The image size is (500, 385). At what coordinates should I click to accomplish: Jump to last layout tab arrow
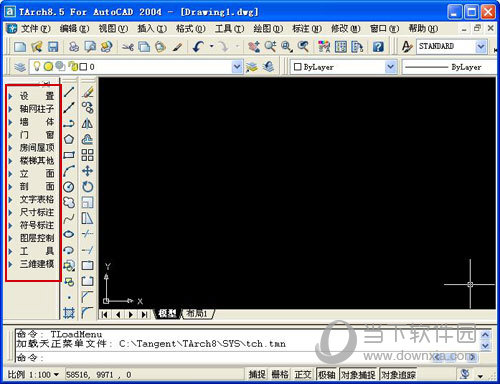(144, 314)
